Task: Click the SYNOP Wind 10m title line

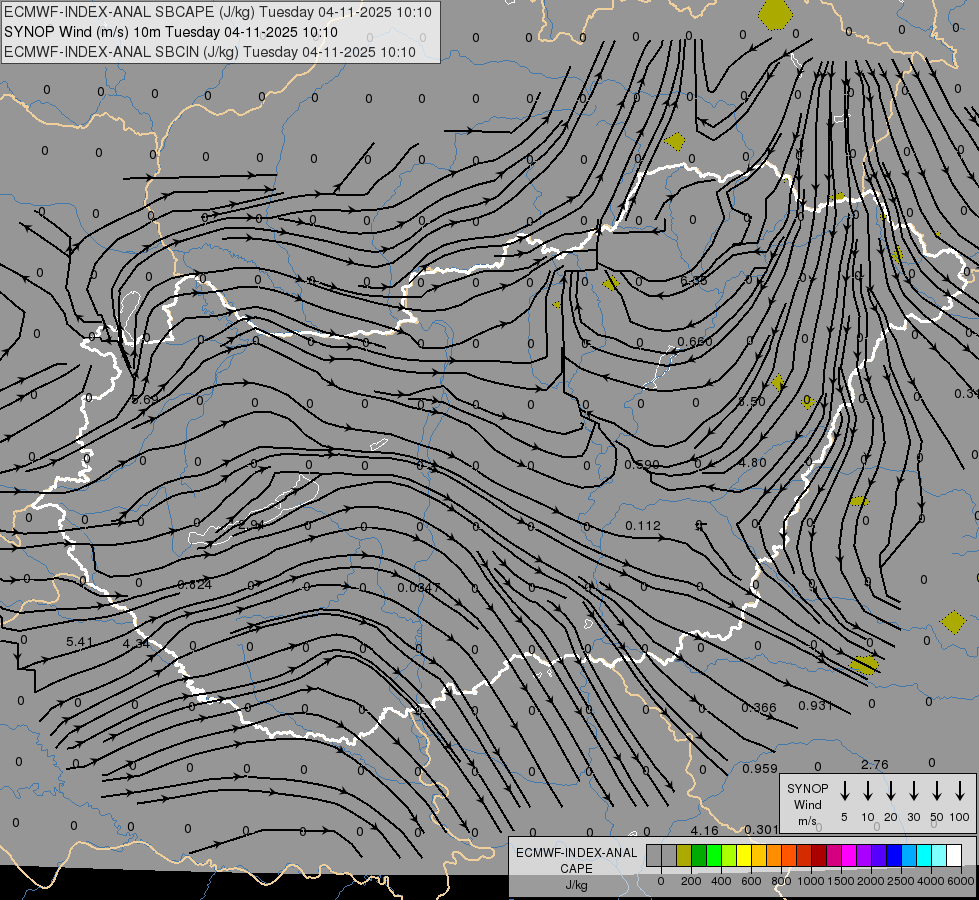Action: [x=170, y=32]
